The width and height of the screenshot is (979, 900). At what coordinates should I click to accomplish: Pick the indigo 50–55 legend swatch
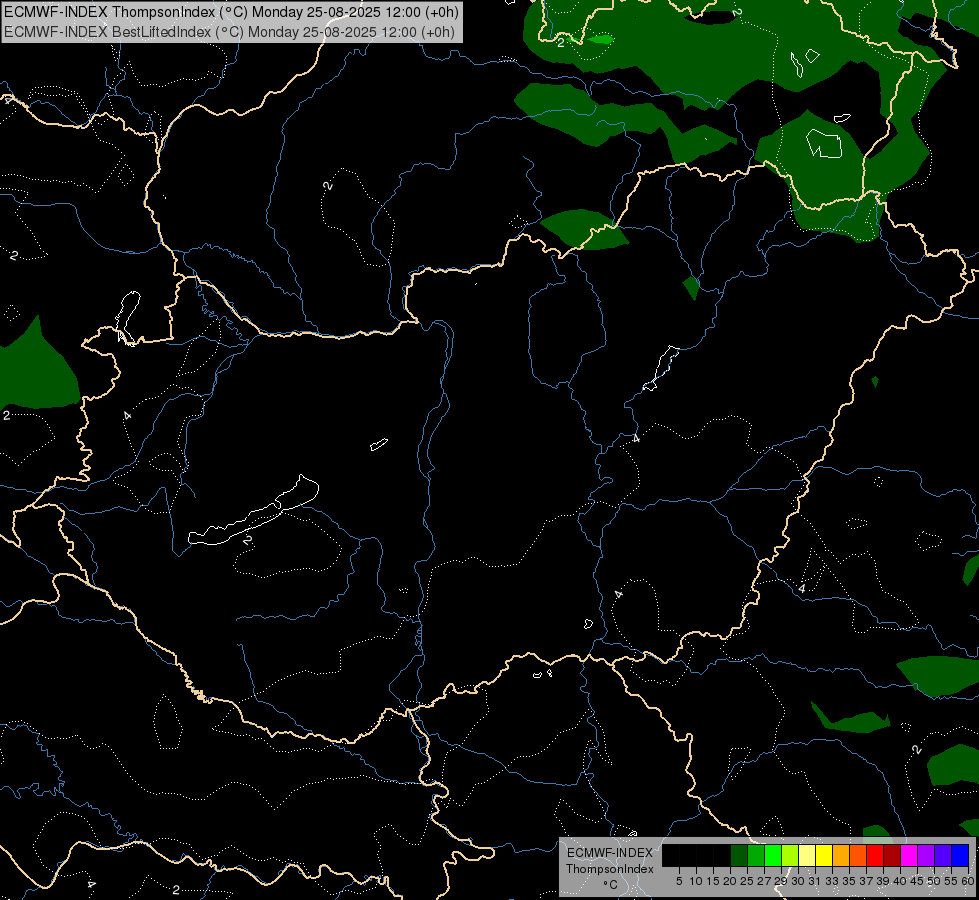[x=943, y=855]
